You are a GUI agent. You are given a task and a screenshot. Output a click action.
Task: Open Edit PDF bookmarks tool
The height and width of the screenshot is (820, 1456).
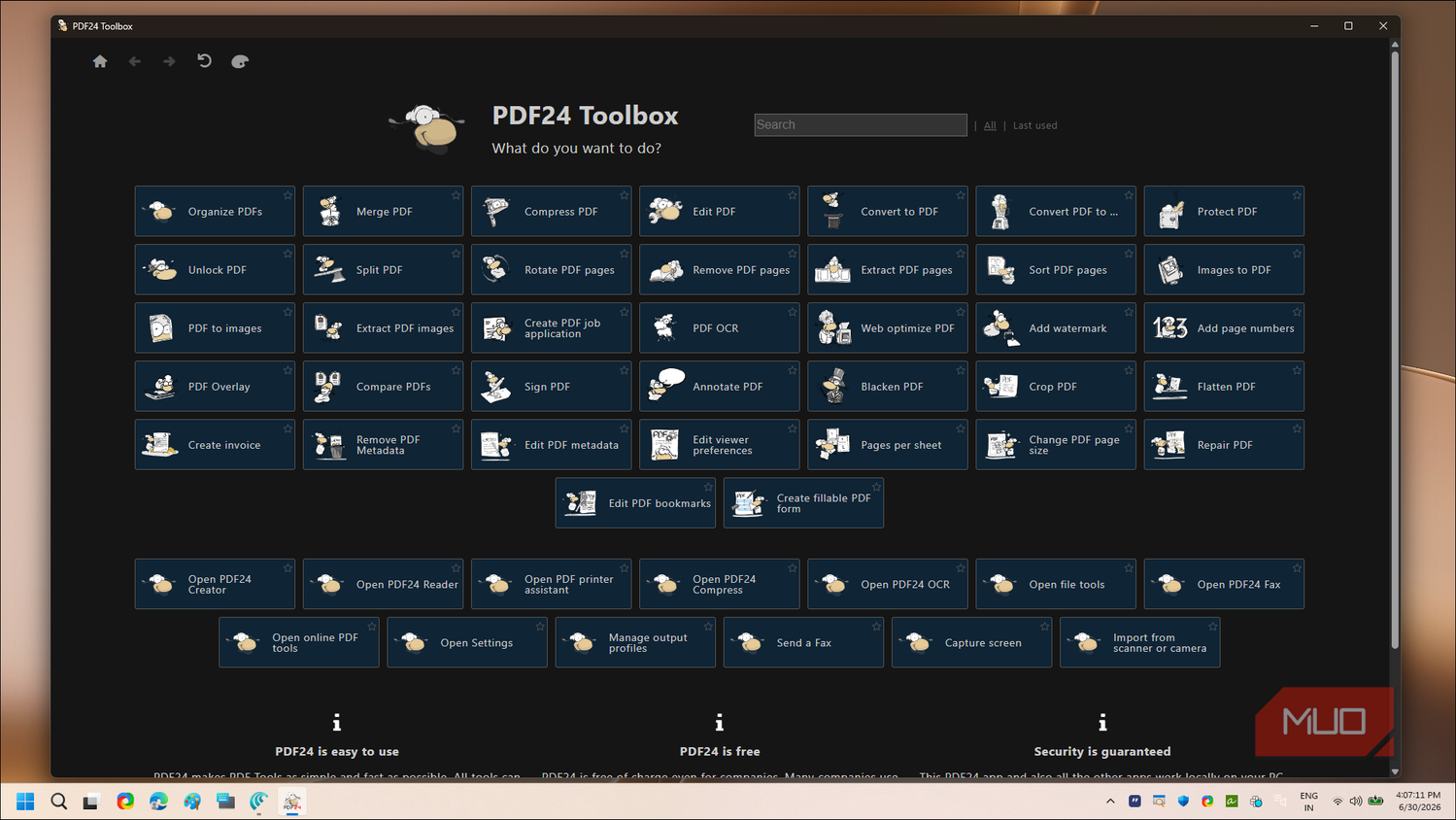[x=635, y=502]
